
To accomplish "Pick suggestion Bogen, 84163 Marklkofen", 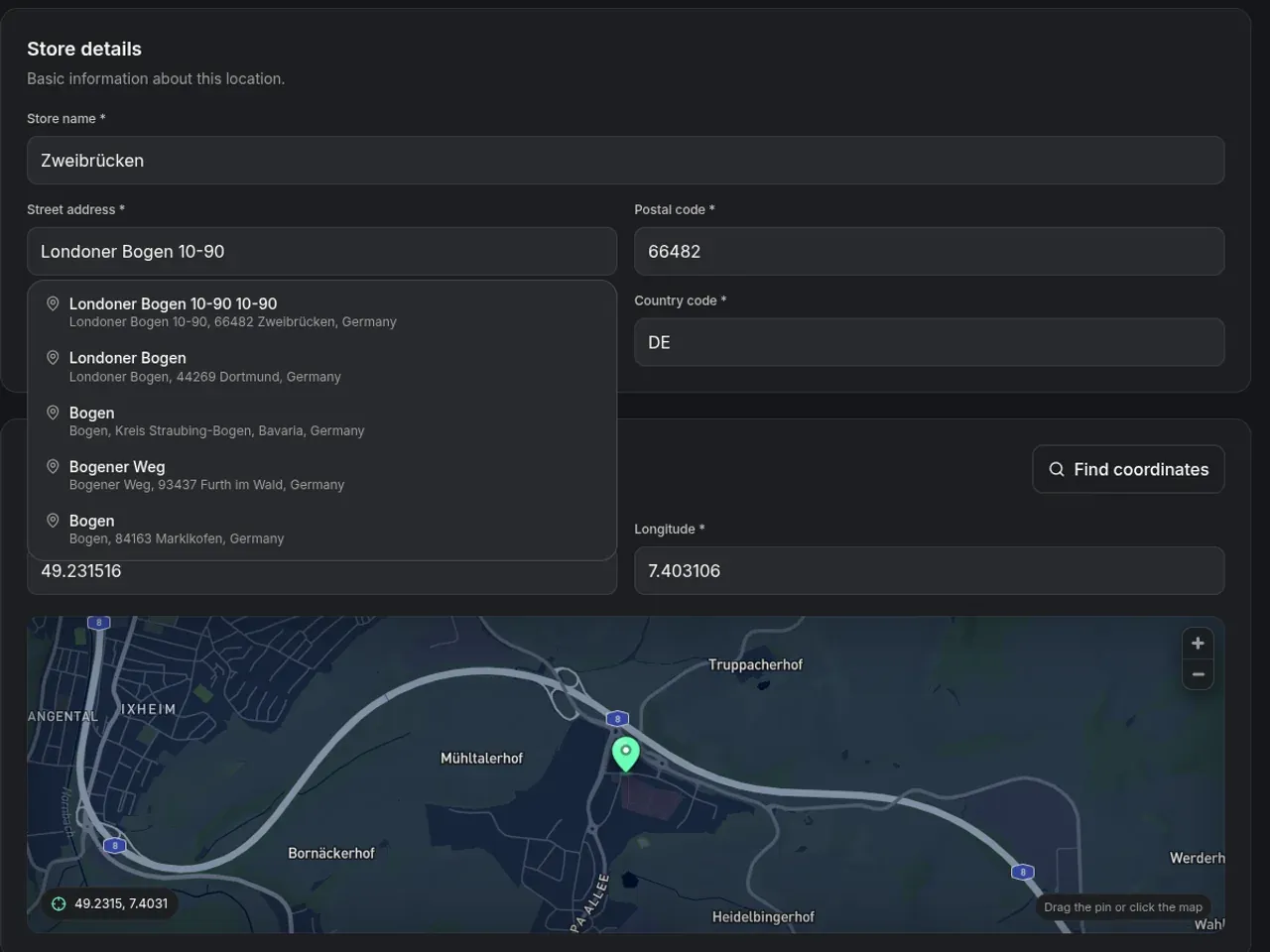I will 322,529.
